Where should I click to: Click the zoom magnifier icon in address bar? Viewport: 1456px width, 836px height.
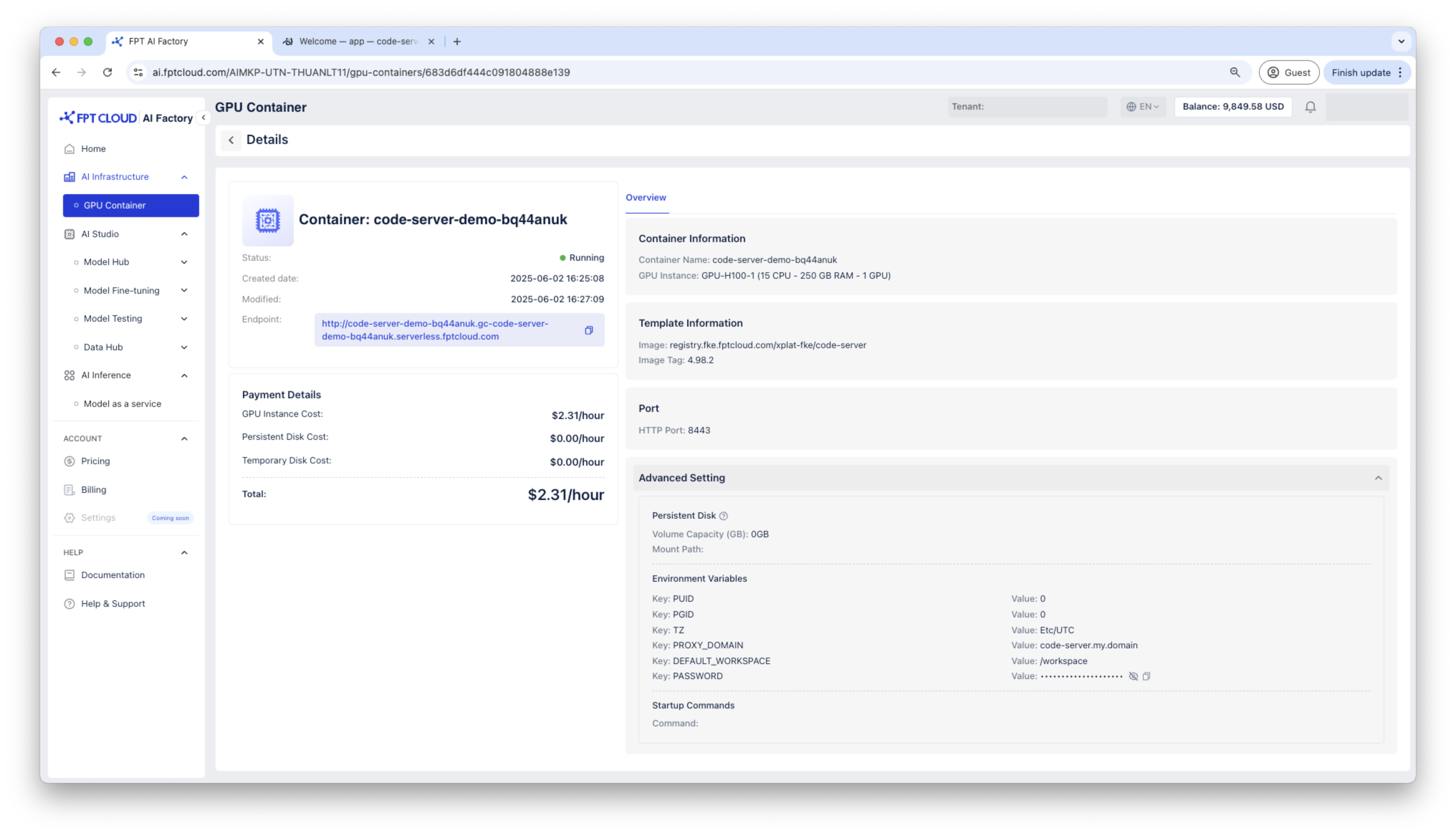(x=1234, y=72)
